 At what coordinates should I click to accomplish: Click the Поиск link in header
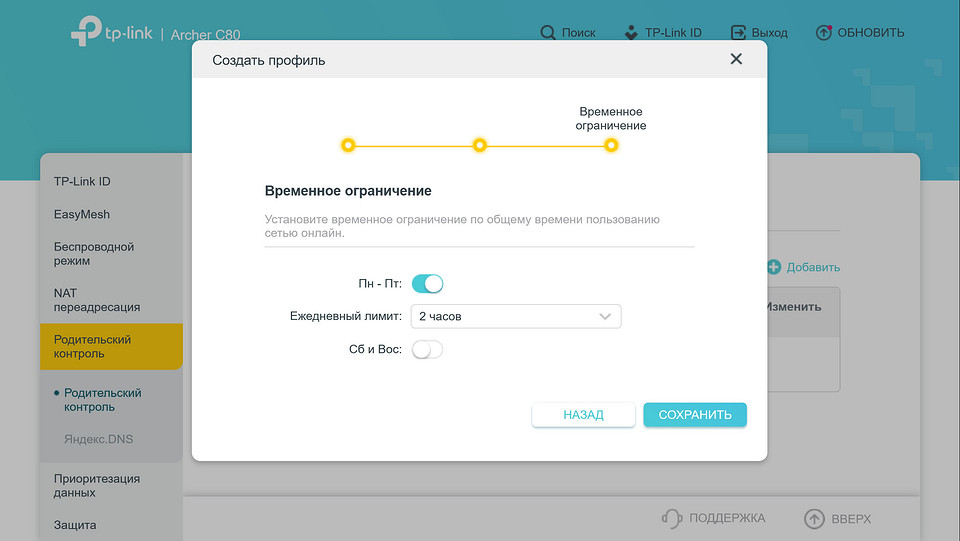(x=579, y=32)
